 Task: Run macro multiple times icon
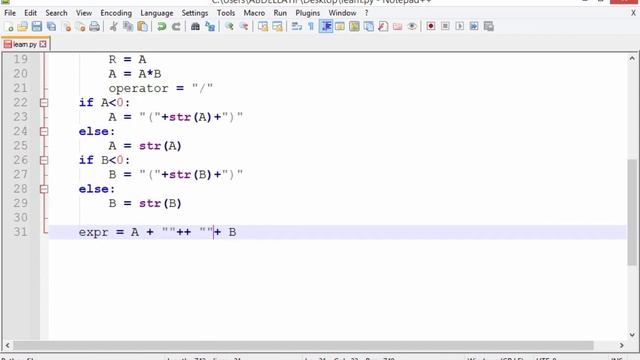click(474, 27)
